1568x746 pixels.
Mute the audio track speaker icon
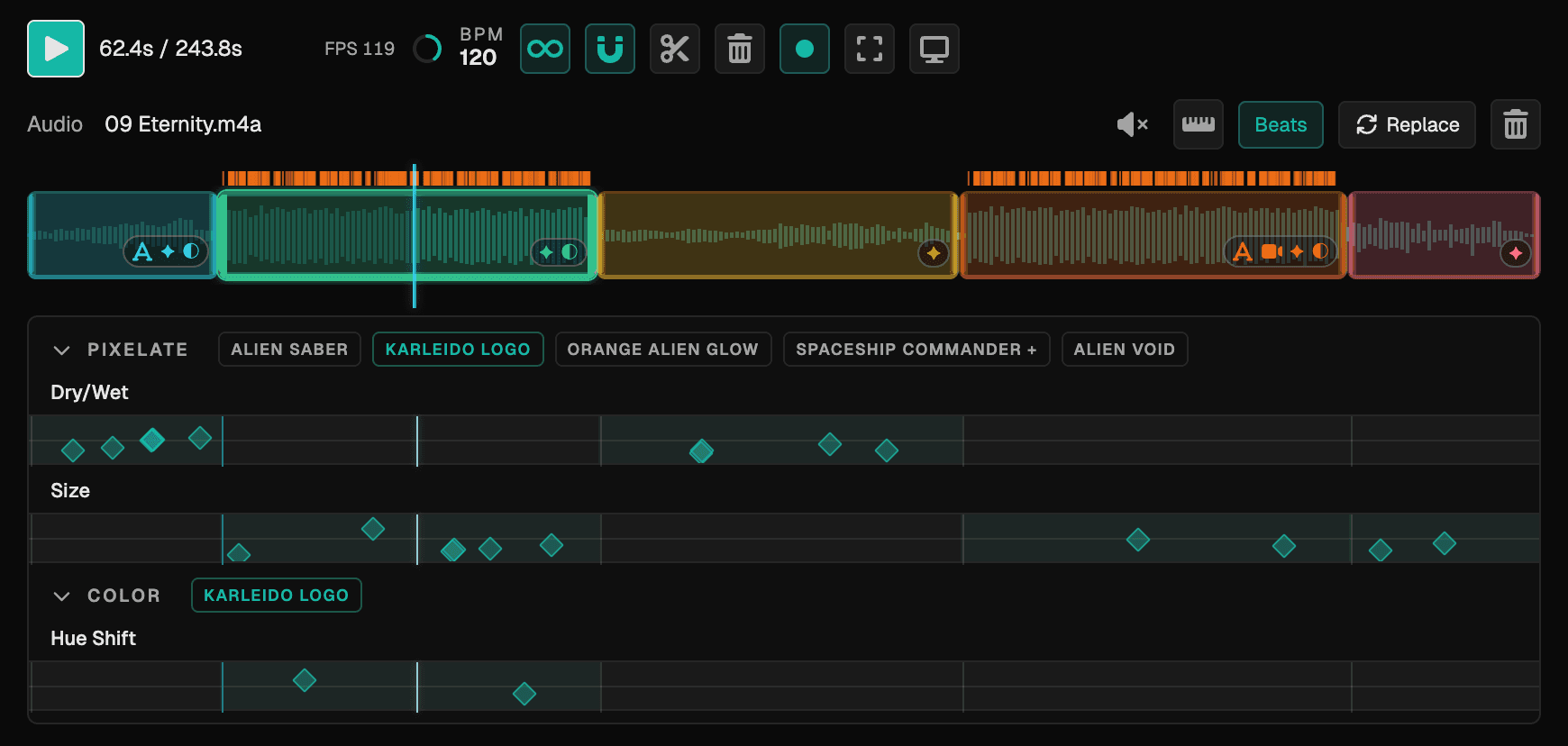point(1133,124)
